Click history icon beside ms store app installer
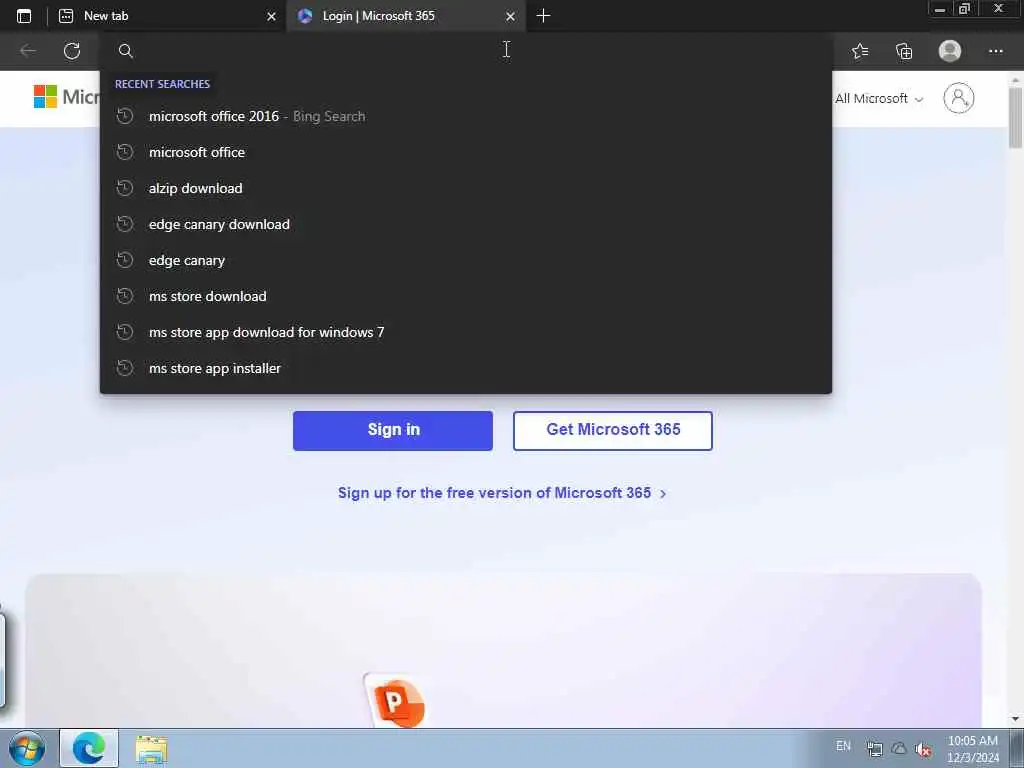 125,368
